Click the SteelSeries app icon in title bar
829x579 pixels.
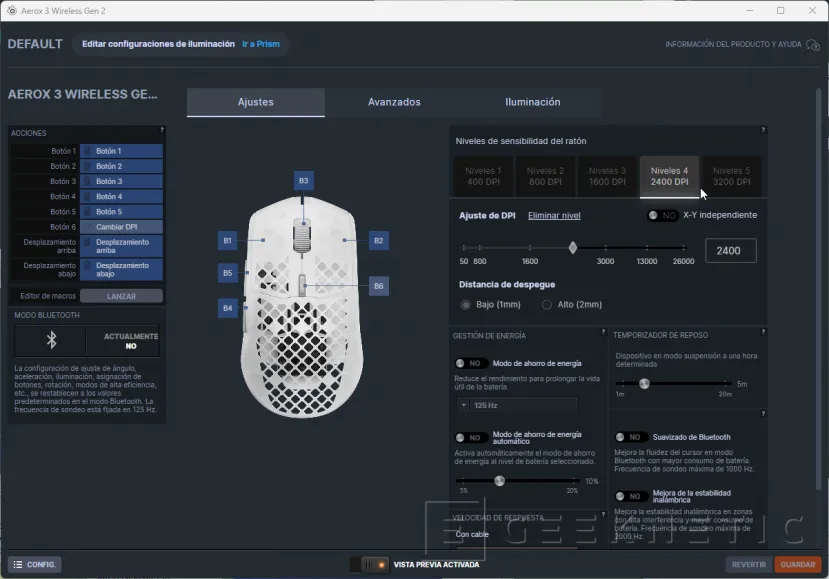(12, 11)
